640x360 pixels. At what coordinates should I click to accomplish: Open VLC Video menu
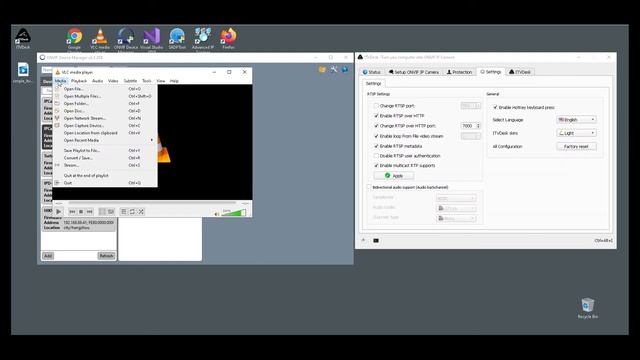pos(113,81)
